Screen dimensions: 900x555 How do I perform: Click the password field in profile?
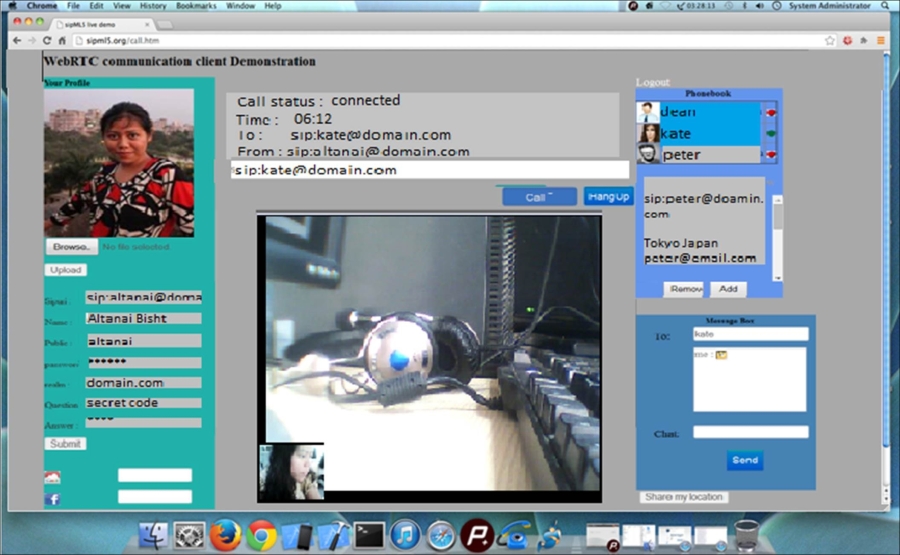pos(143,362)
